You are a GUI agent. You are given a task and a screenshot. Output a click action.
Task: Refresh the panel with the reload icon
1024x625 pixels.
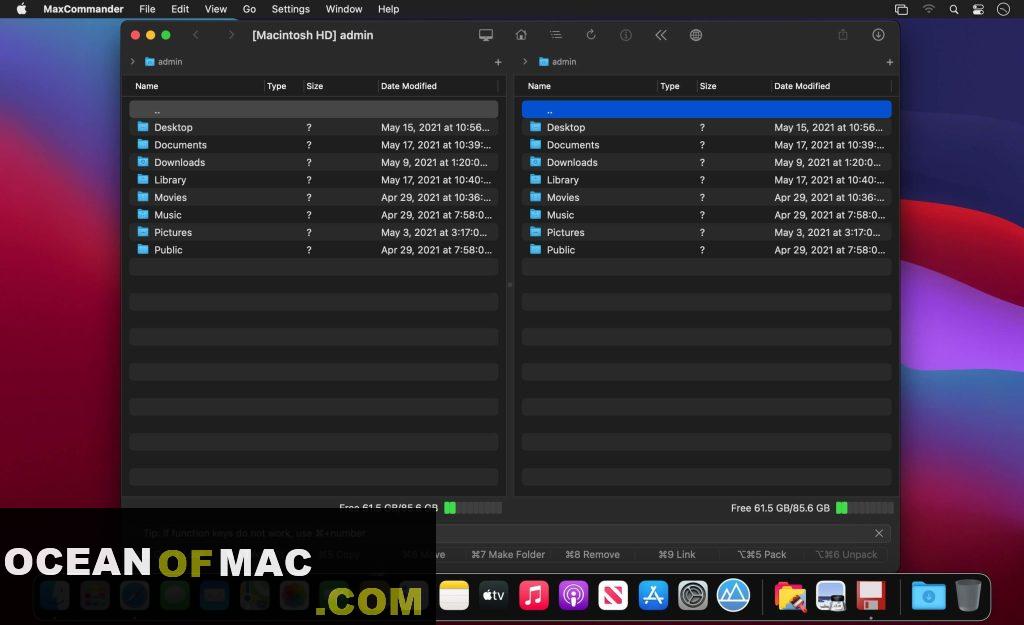[591, 35]
